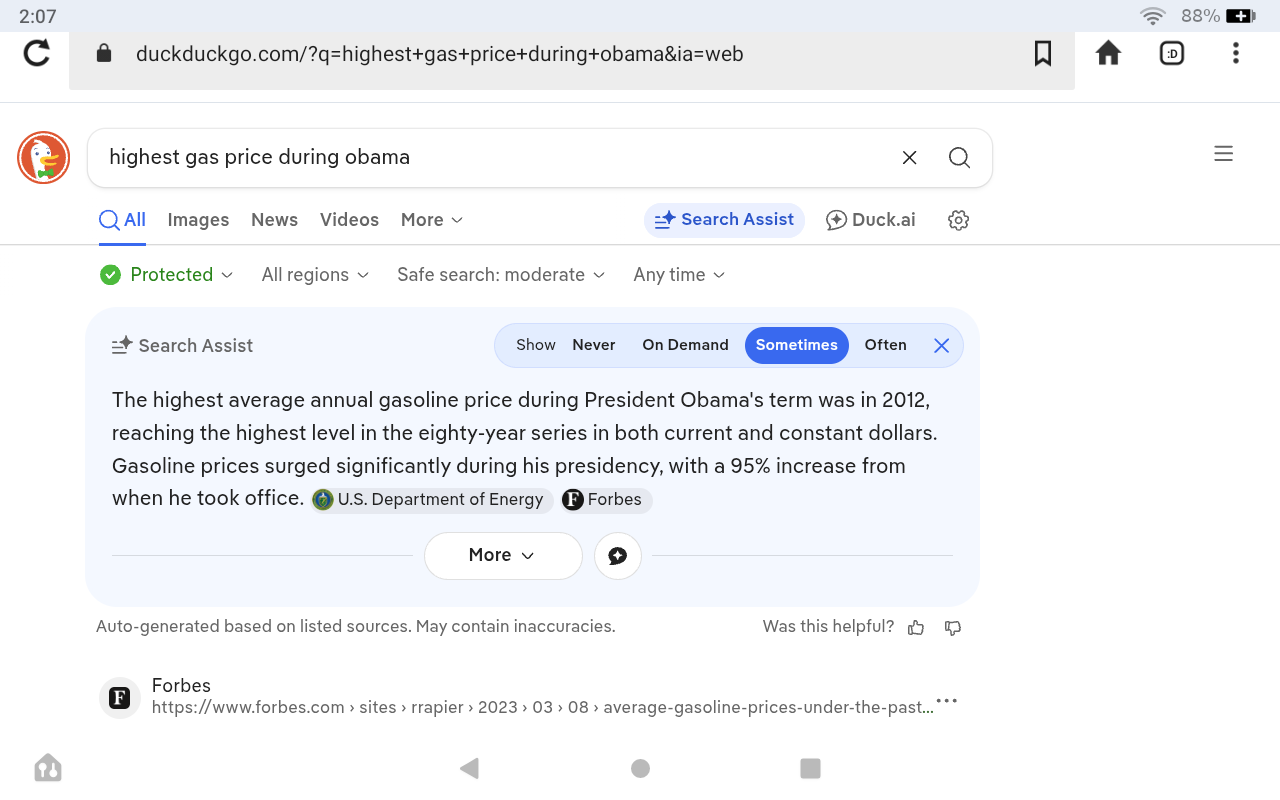The height and width of the screenshot is (800, 1280).
Task: Open the tab switcher icon
Action: click(x=1172, y=53)
